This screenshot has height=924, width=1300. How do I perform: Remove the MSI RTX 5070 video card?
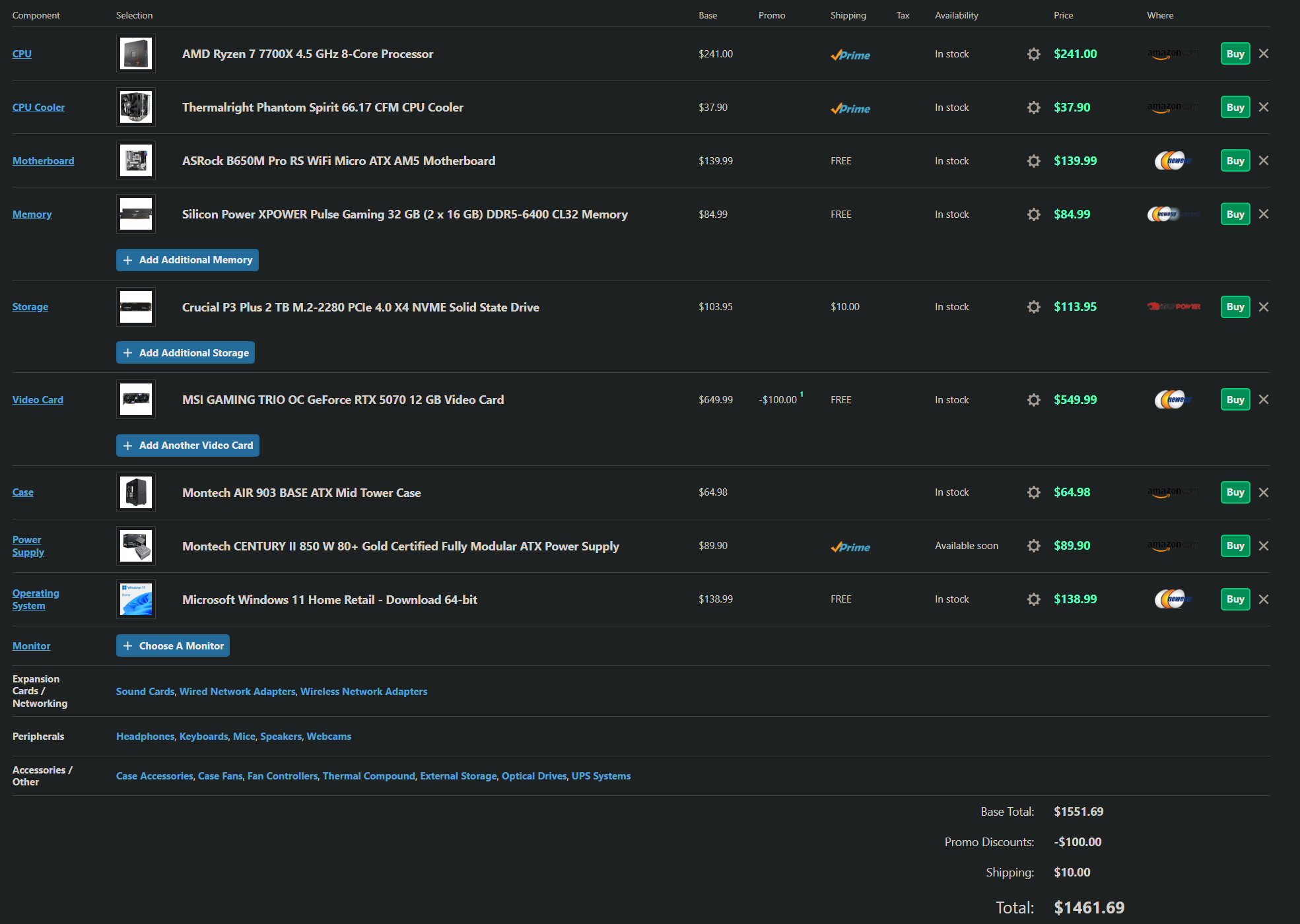1264,399
